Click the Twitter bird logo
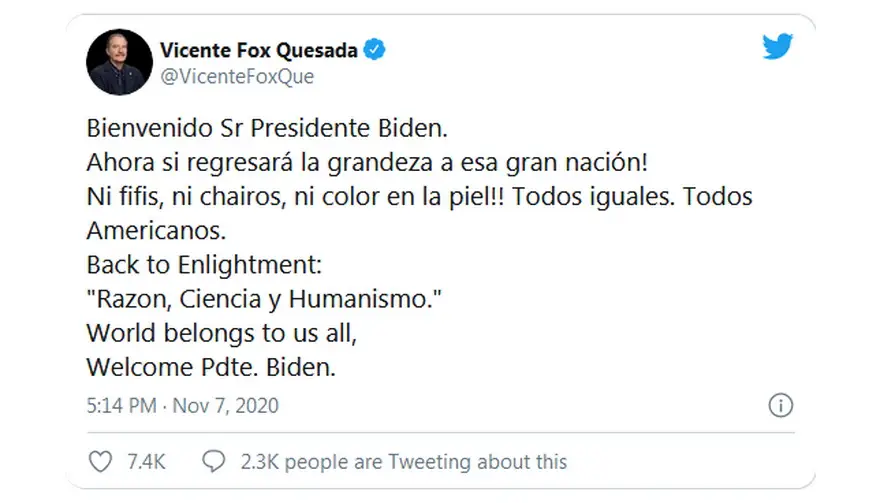This screenshot has height=503, width=880. [x=777, y=46]
